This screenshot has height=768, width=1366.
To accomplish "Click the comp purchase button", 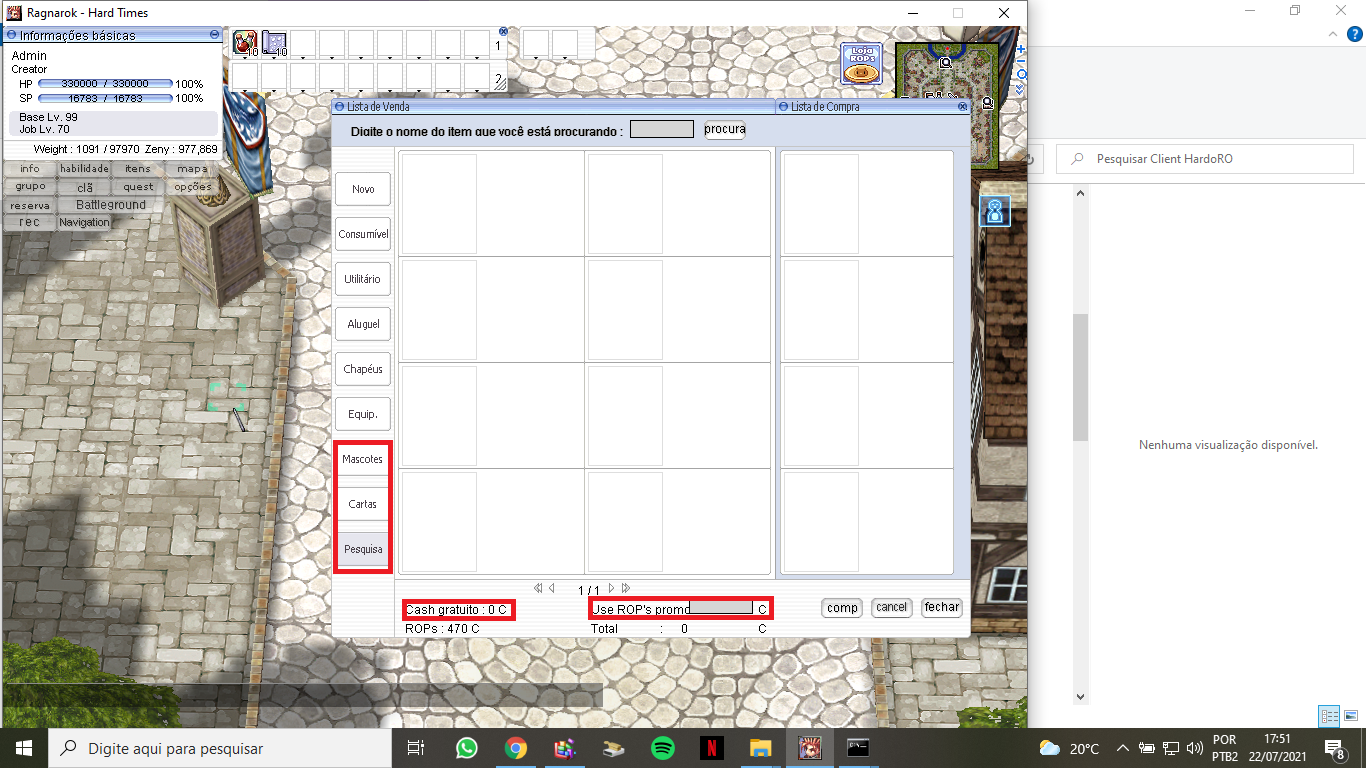I will [842, 608].
